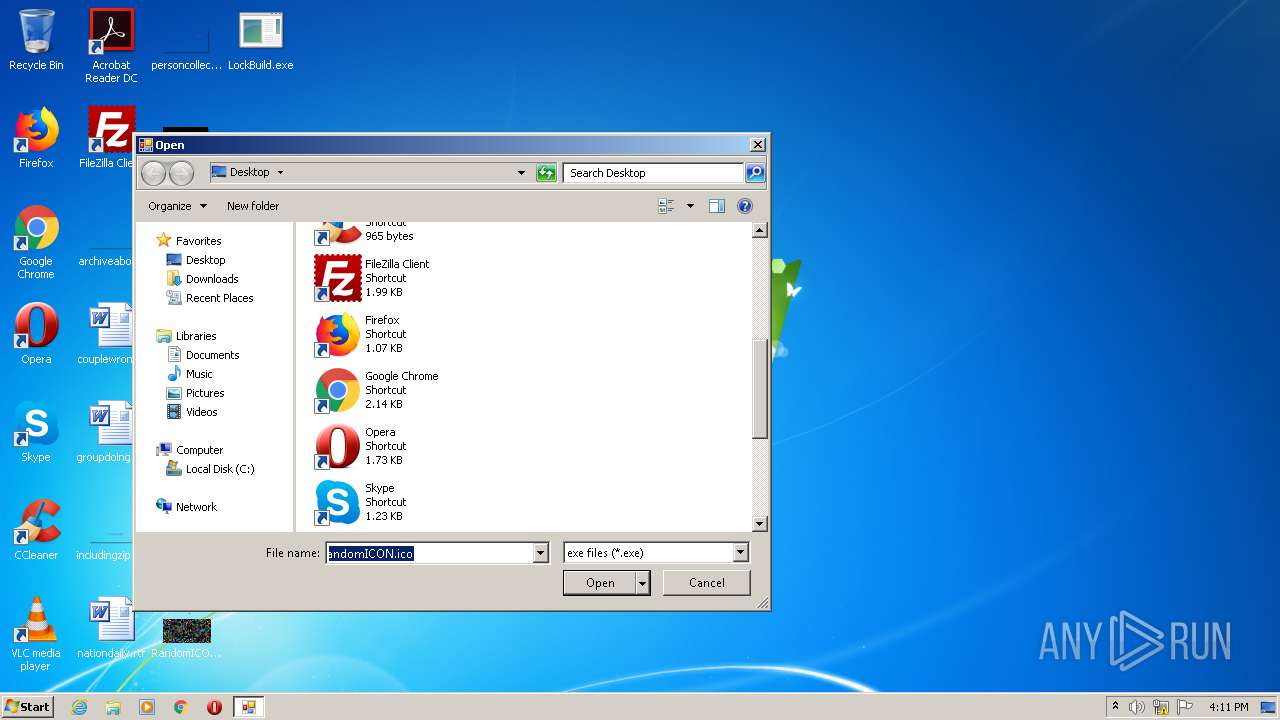Viewport: 1280px width, 720px height.
Task: Select the Firefox shortcut in the file list
Action: [360, 334]
